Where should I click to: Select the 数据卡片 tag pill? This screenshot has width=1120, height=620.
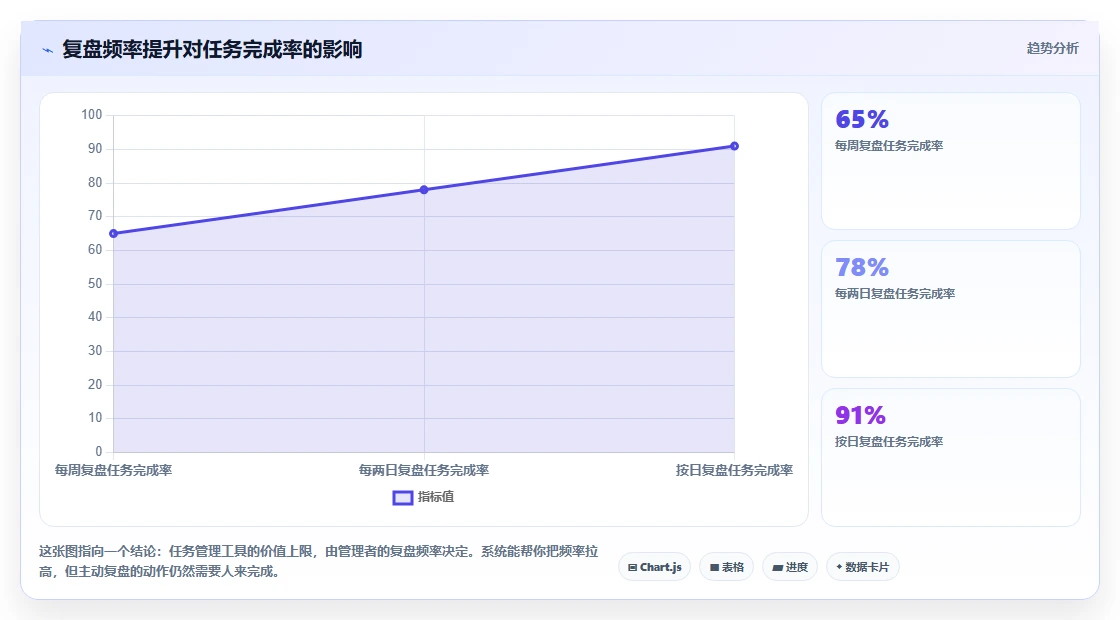tap(863, 567)
